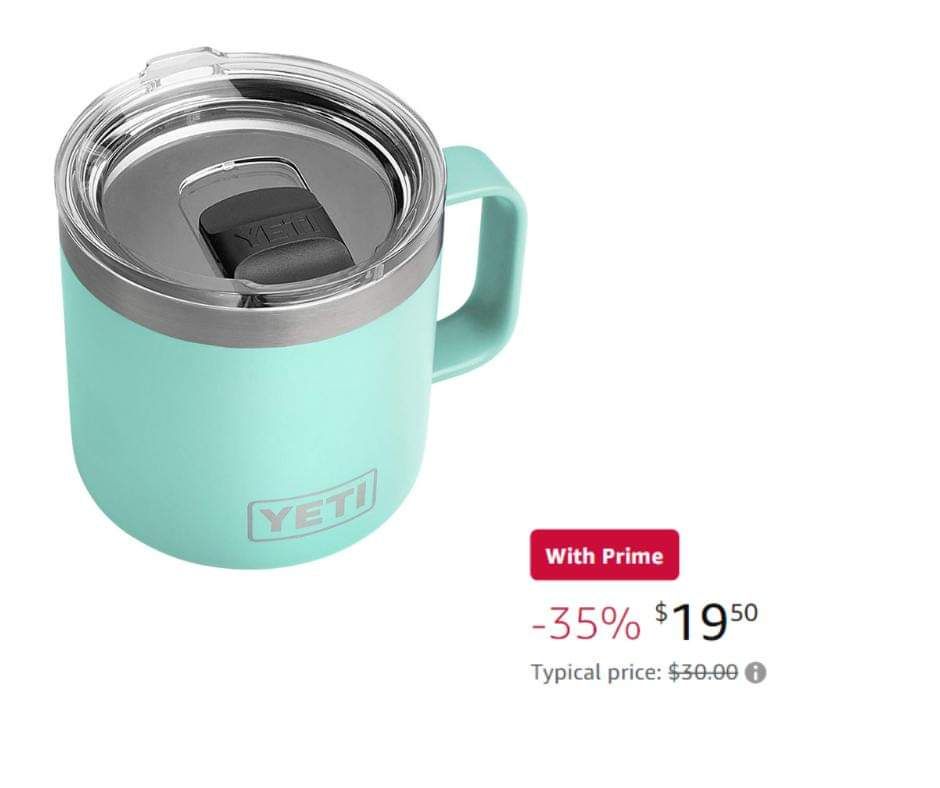The height and width of the screenshot is (788, 940).
Task: Click the large 19 in the price
Action: pos(698,624)
